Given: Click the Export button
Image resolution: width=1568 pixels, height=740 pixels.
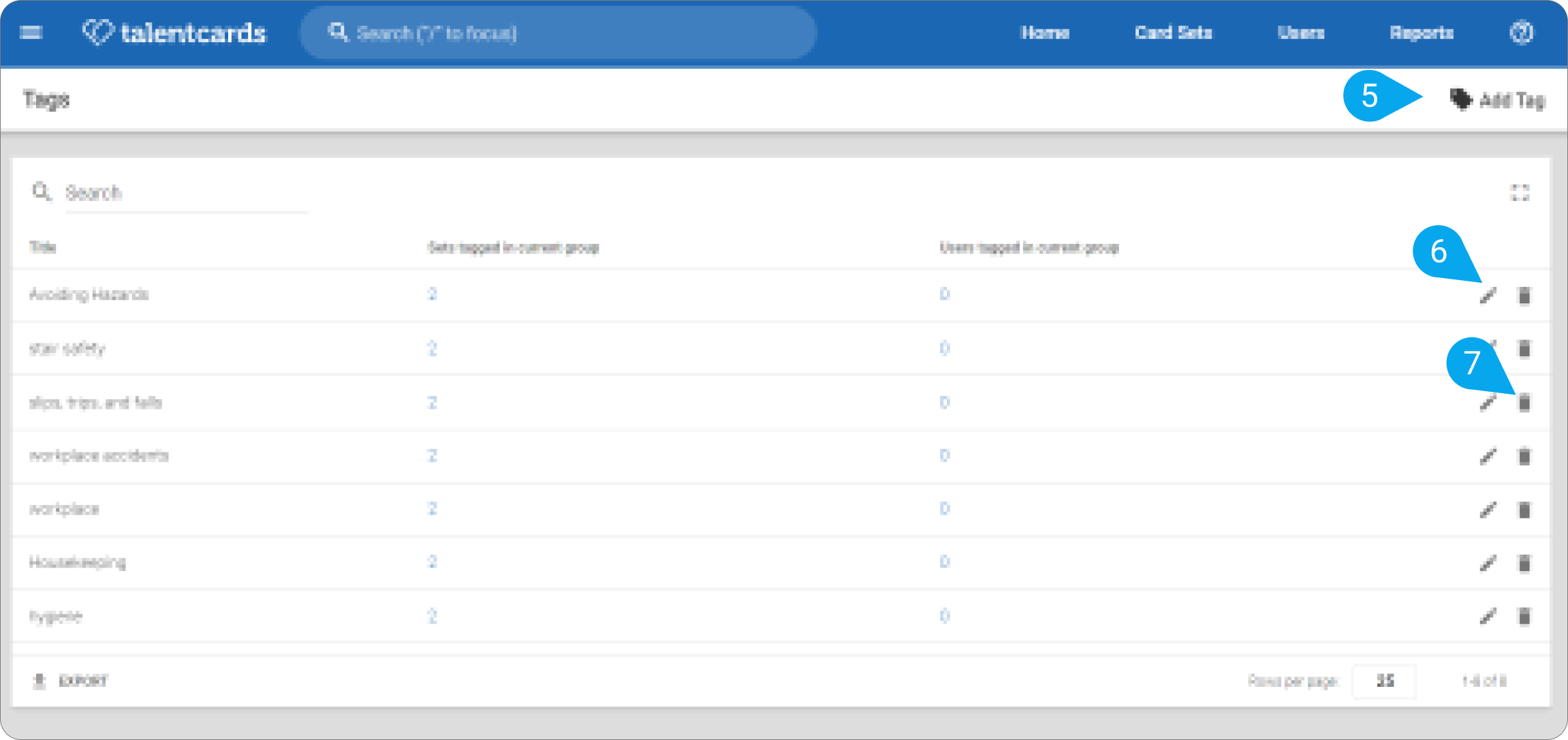Looking at the screenshot, I should point(70,681).
